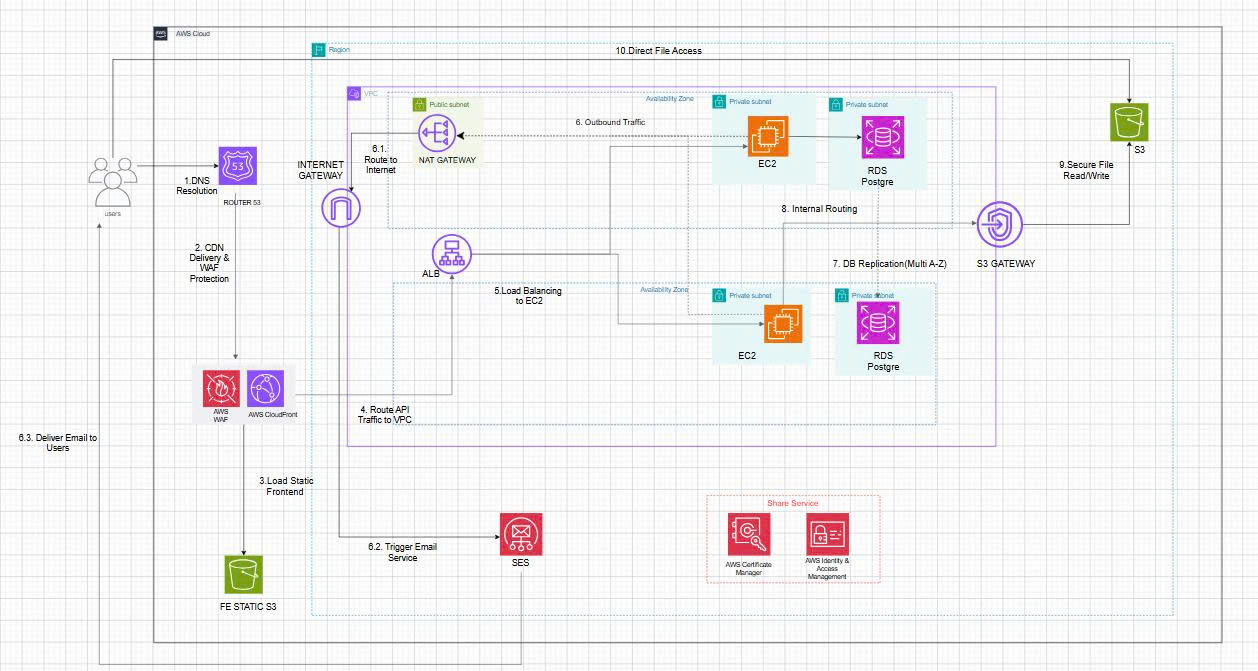Select the '5.Load Balancing to EC2' label
Image resolution: width=1258 pixels, height=671 pixels.
coord(527,294)
